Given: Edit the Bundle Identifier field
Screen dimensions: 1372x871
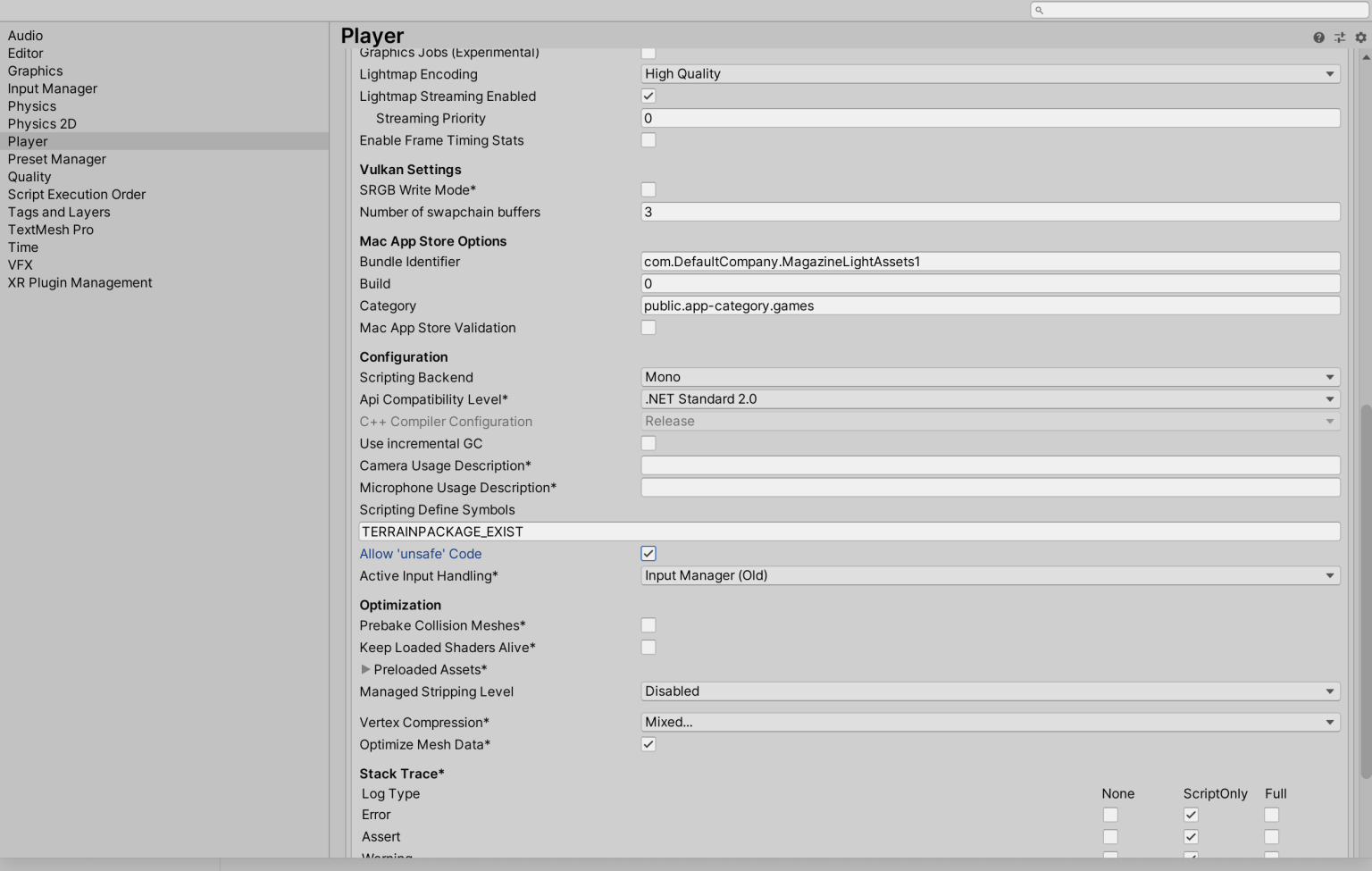Looking at the screenshot, I should (990, 261).
